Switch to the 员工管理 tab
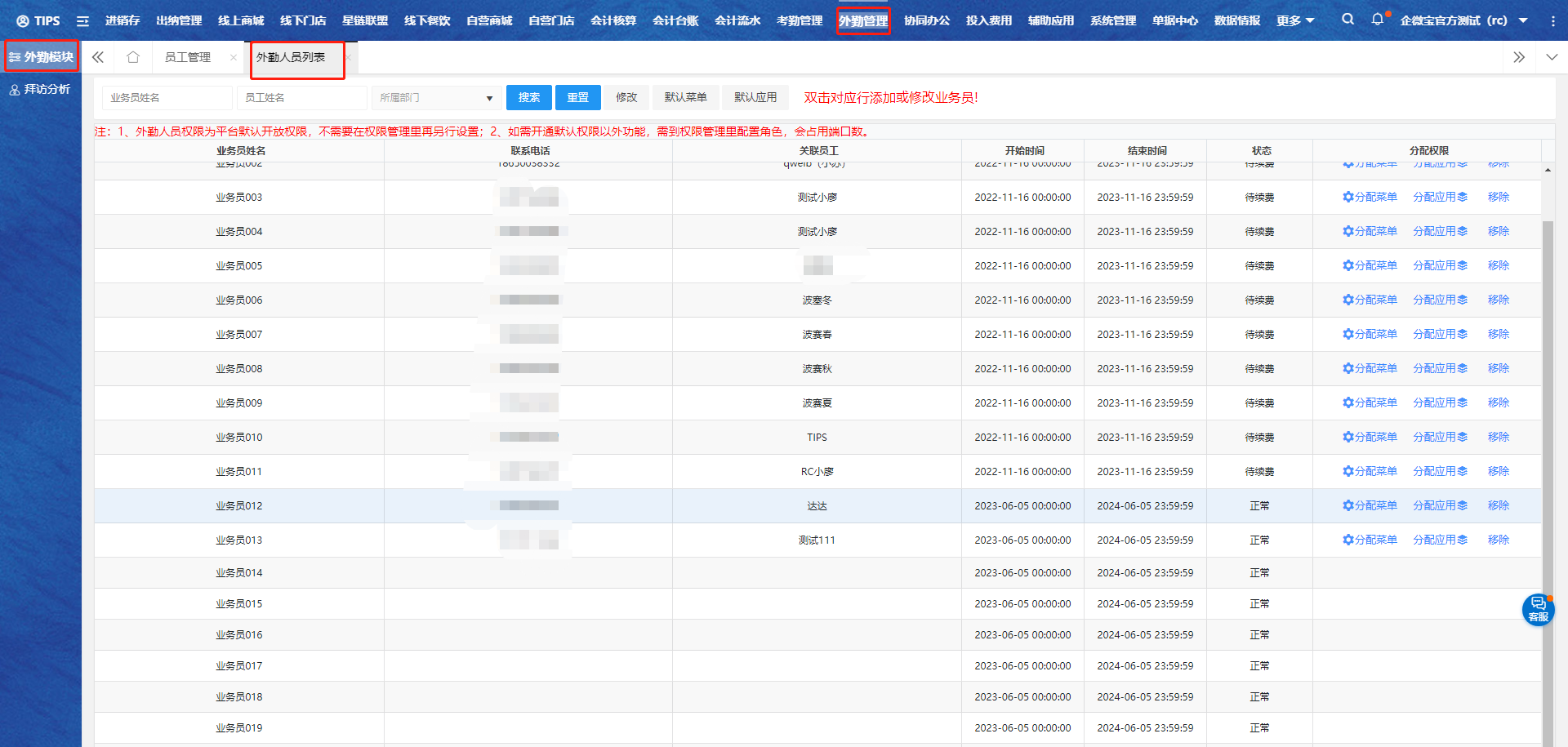Image resolution: width=1568 pixels, height=747 pixels. (x=188, y=57)
